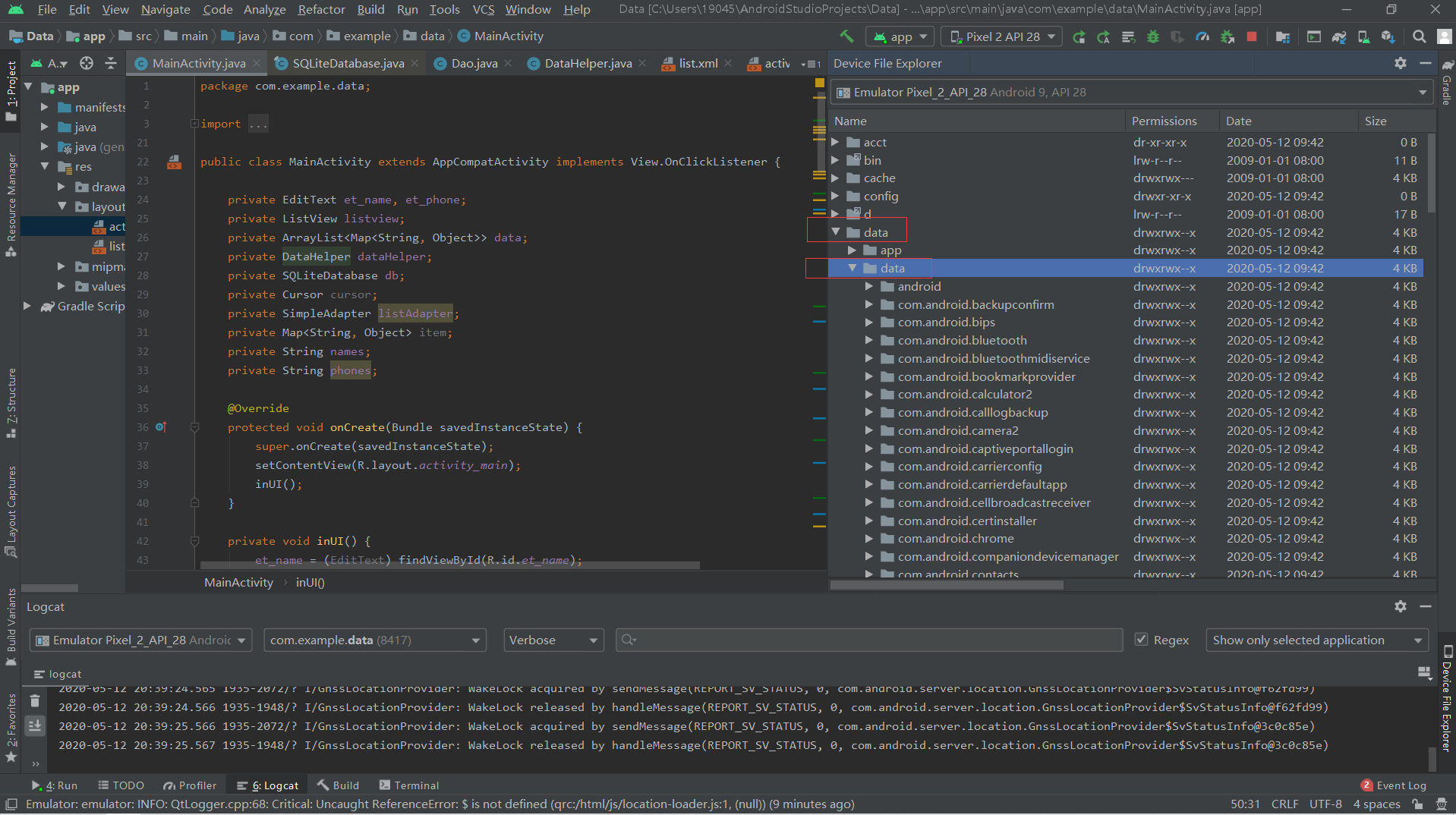
Task: Toggle the Regex checkbox in Logcat
Action: pos(1141,640)
